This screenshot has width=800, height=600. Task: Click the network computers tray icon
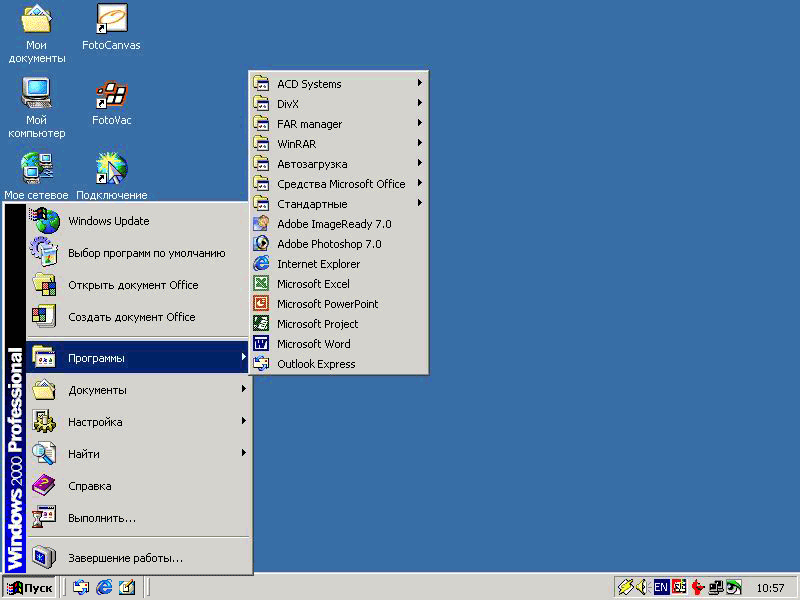coord(716,588)
